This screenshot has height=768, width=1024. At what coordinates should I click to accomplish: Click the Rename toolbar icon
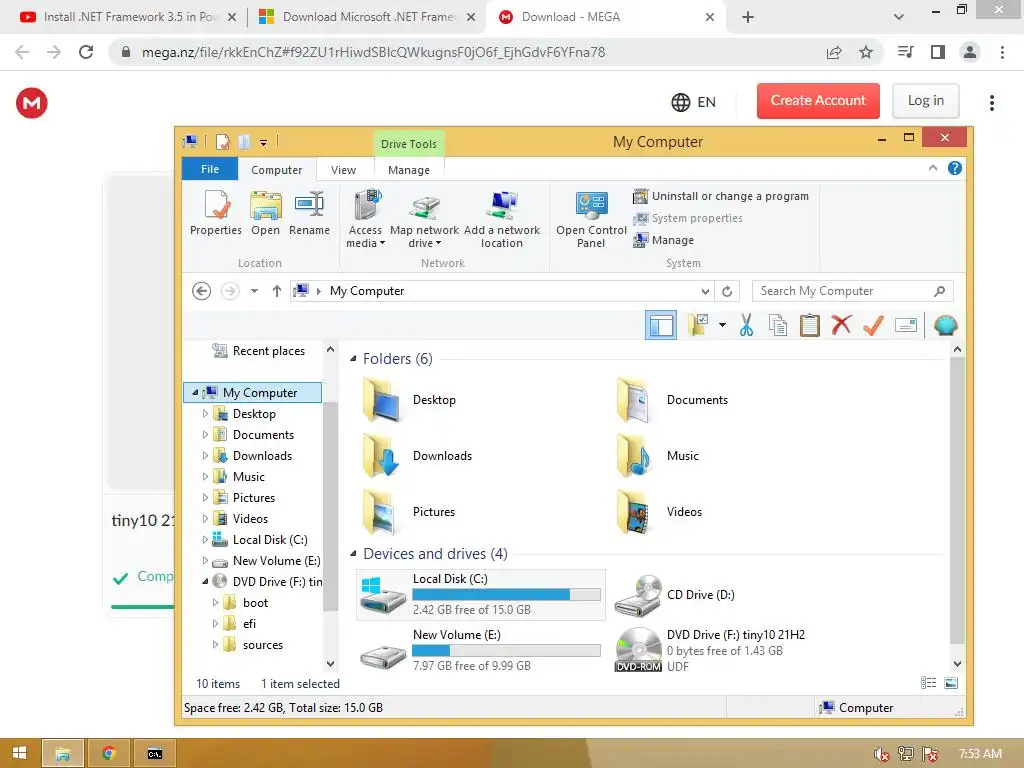(x=906, y=325)
